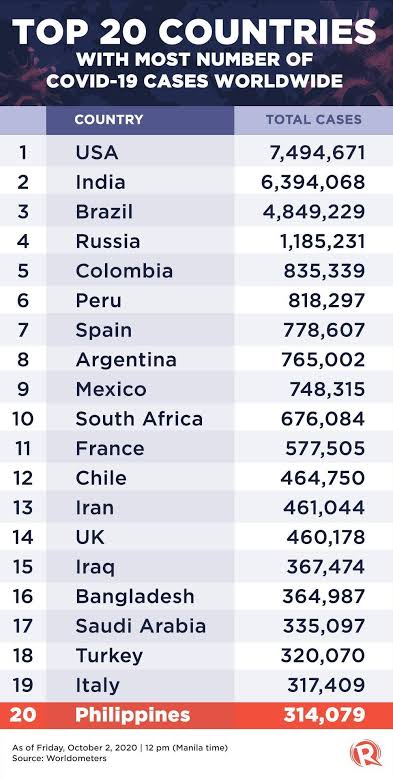Click the Philippines total 314,079
Image resolution: width=393 pixels, height=780 pixels.
tap(324, 715)
